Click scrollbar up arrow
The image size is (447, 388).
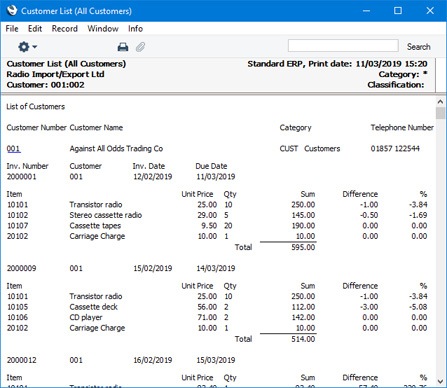(440, 102)
